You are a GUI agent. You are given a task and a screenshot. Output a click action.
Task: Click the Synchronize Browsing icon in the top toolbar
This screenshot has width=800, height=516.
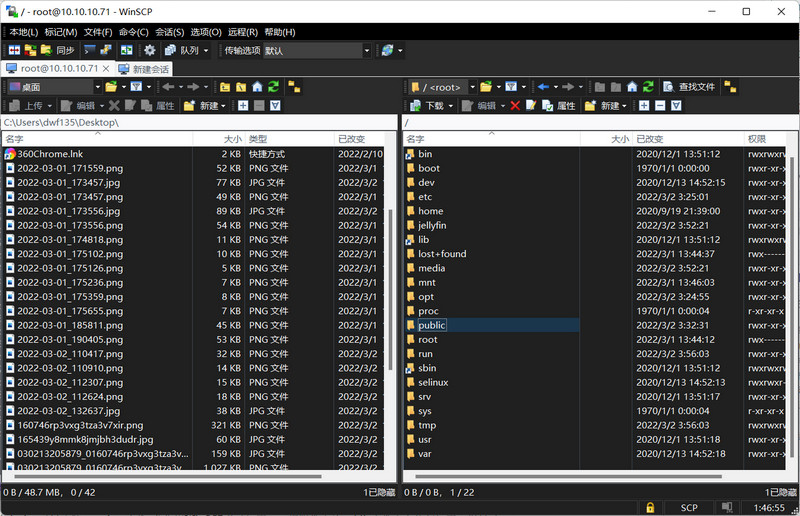31,50
